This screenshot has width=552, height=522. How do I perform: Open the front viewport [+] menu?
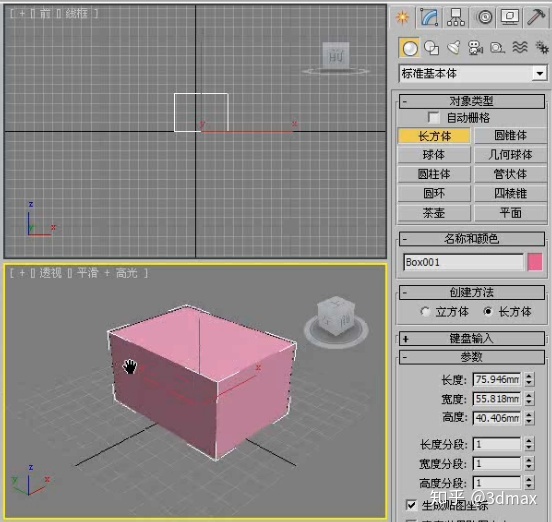(x=22, y=13)
